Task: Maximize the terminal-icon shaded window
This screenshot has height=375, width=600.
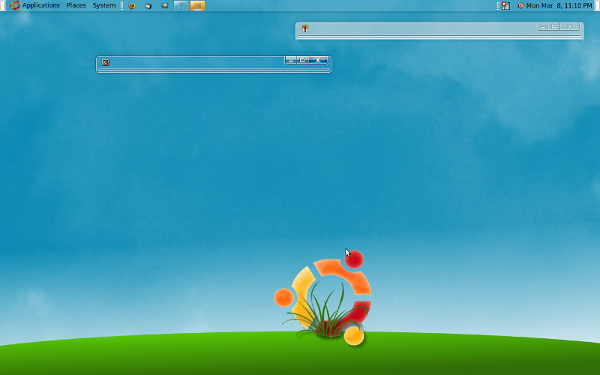Action: click(302, 60)
